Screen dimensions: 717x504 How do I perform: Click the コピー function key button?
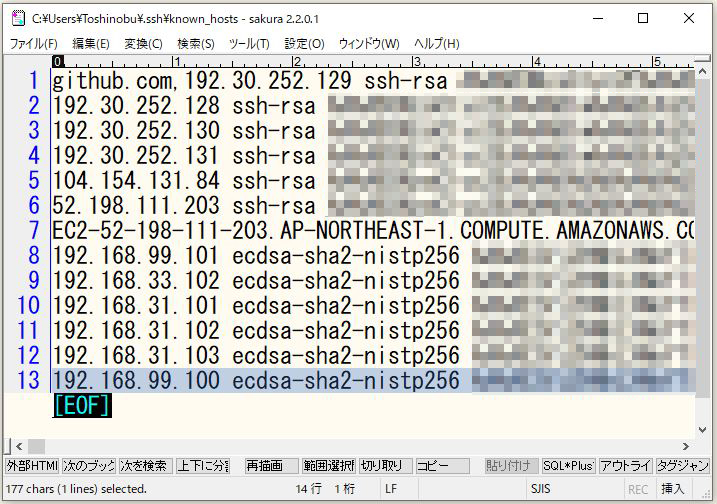[x=443, y=466]
